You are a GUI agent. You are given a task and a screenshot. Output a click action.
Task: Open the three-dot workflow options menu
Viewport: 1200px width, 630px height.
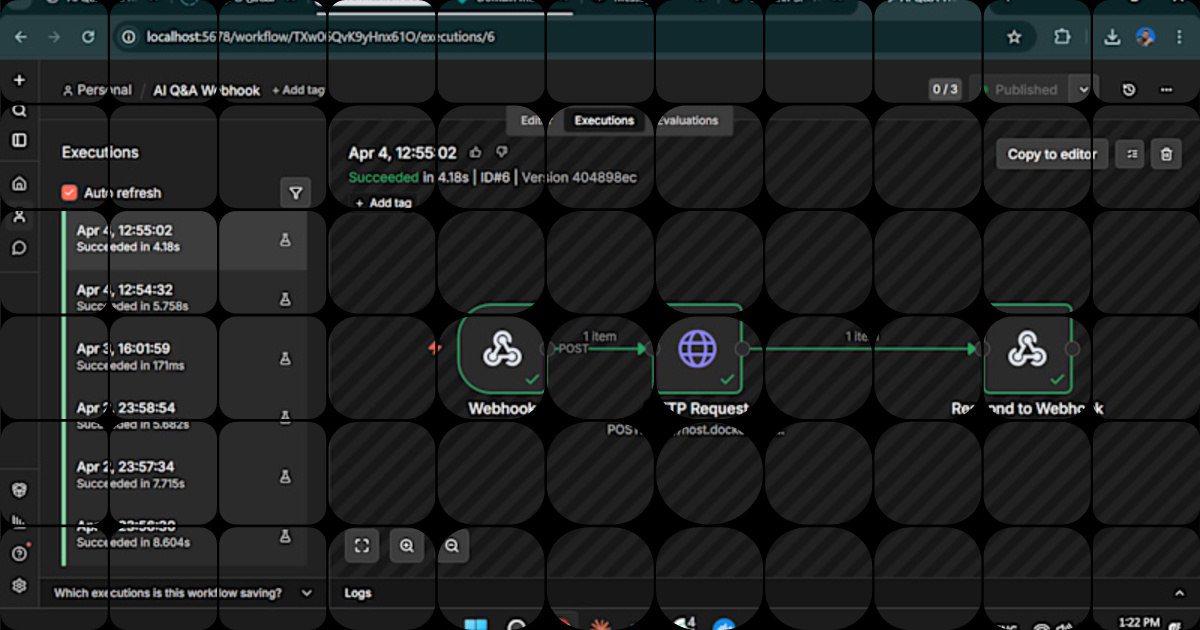pyautogui.click(x=1166, y=90)
